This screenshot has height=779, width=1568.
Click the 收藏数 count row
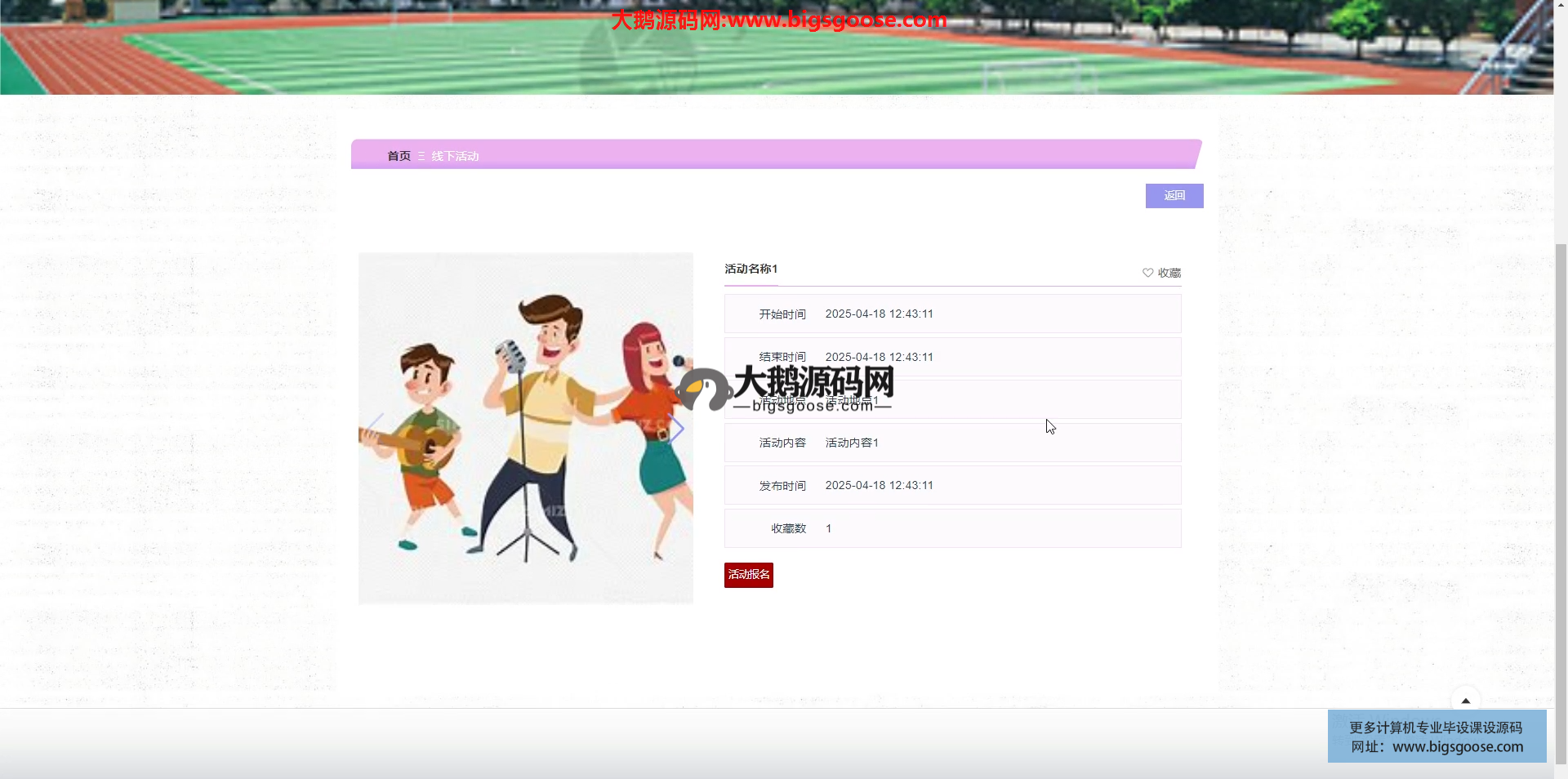(x=952, y=528)
